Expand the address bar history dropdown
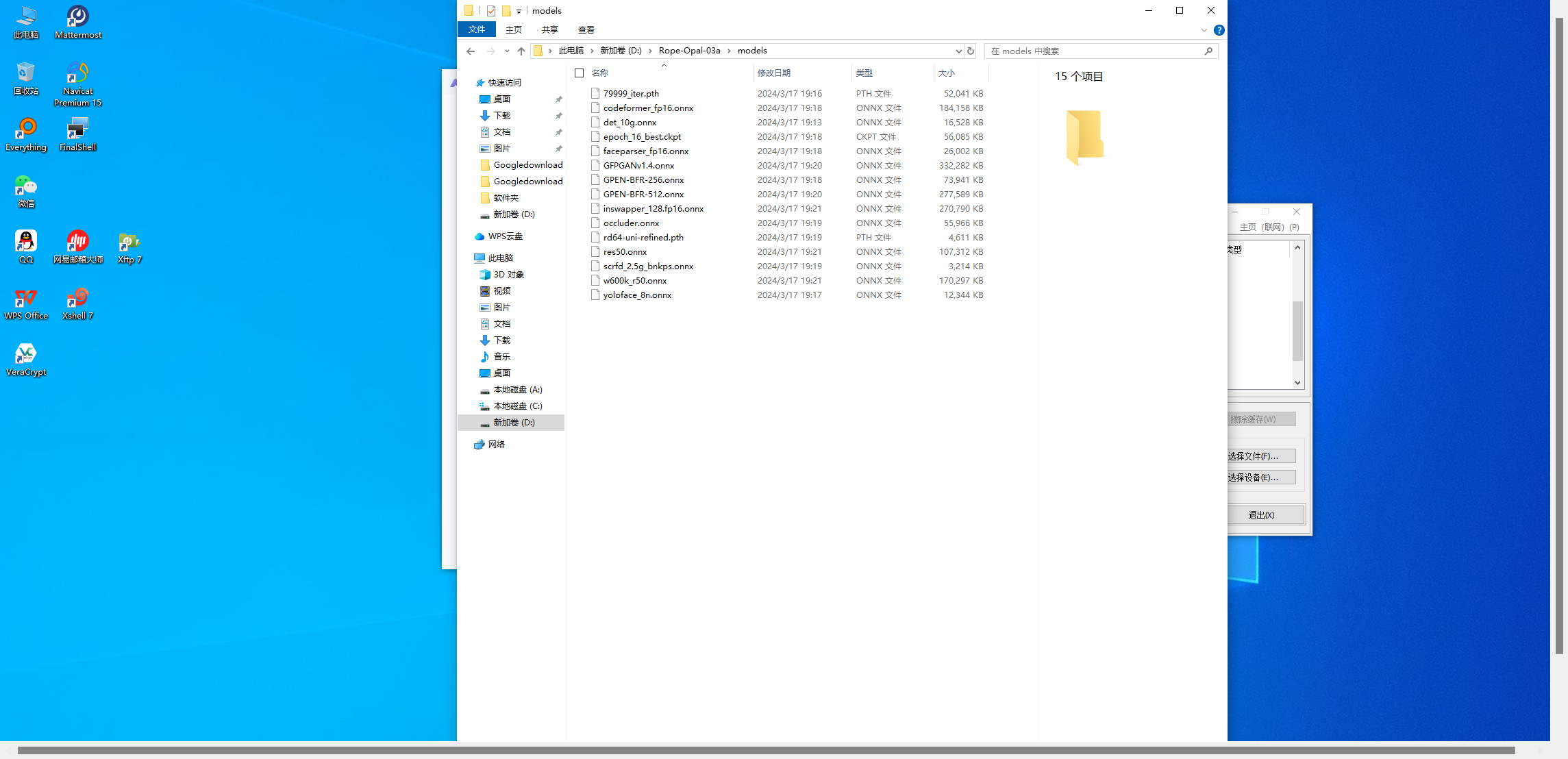 958,51
